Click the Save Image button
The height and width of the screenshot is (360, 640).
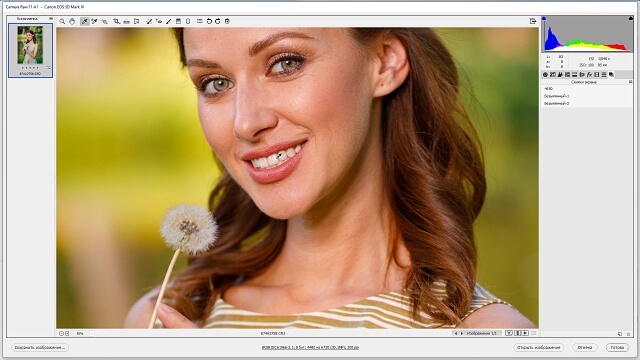[x=40, y=347]
